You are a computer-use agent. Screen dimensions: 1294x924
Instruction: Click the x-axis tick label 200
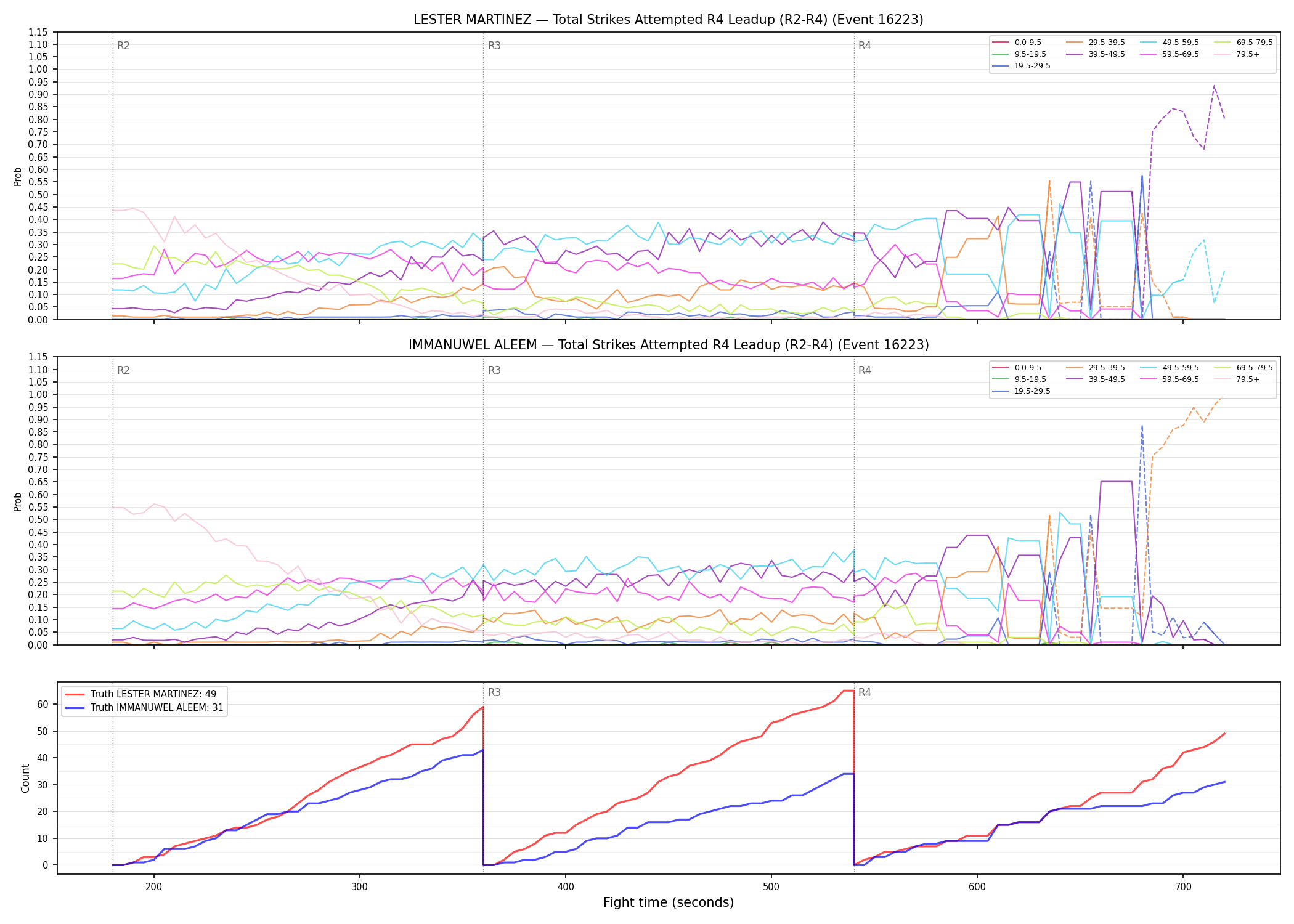(153, 886)
